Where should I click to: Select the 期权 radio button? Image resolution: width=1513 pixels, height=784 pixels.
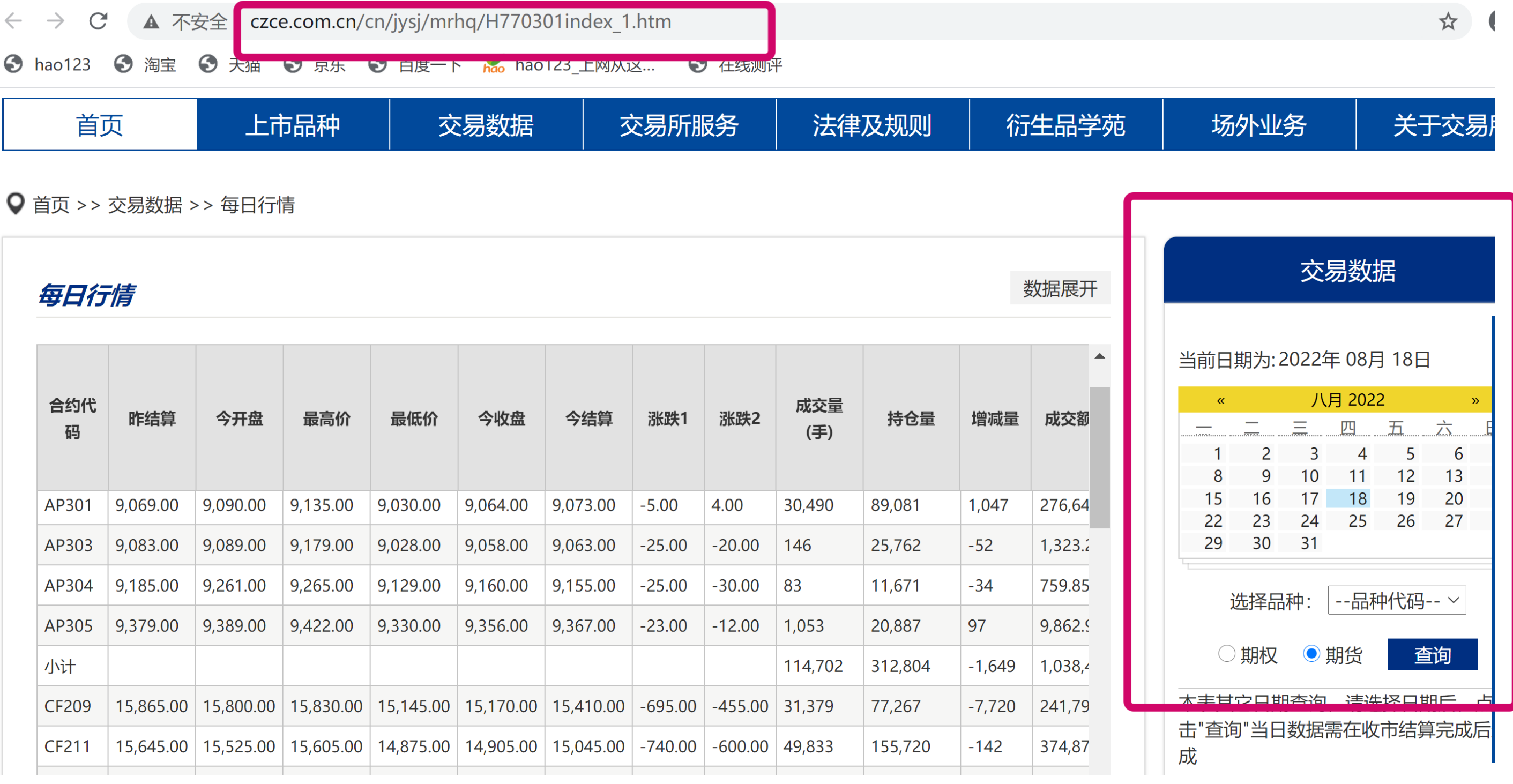pos(1226,653)
